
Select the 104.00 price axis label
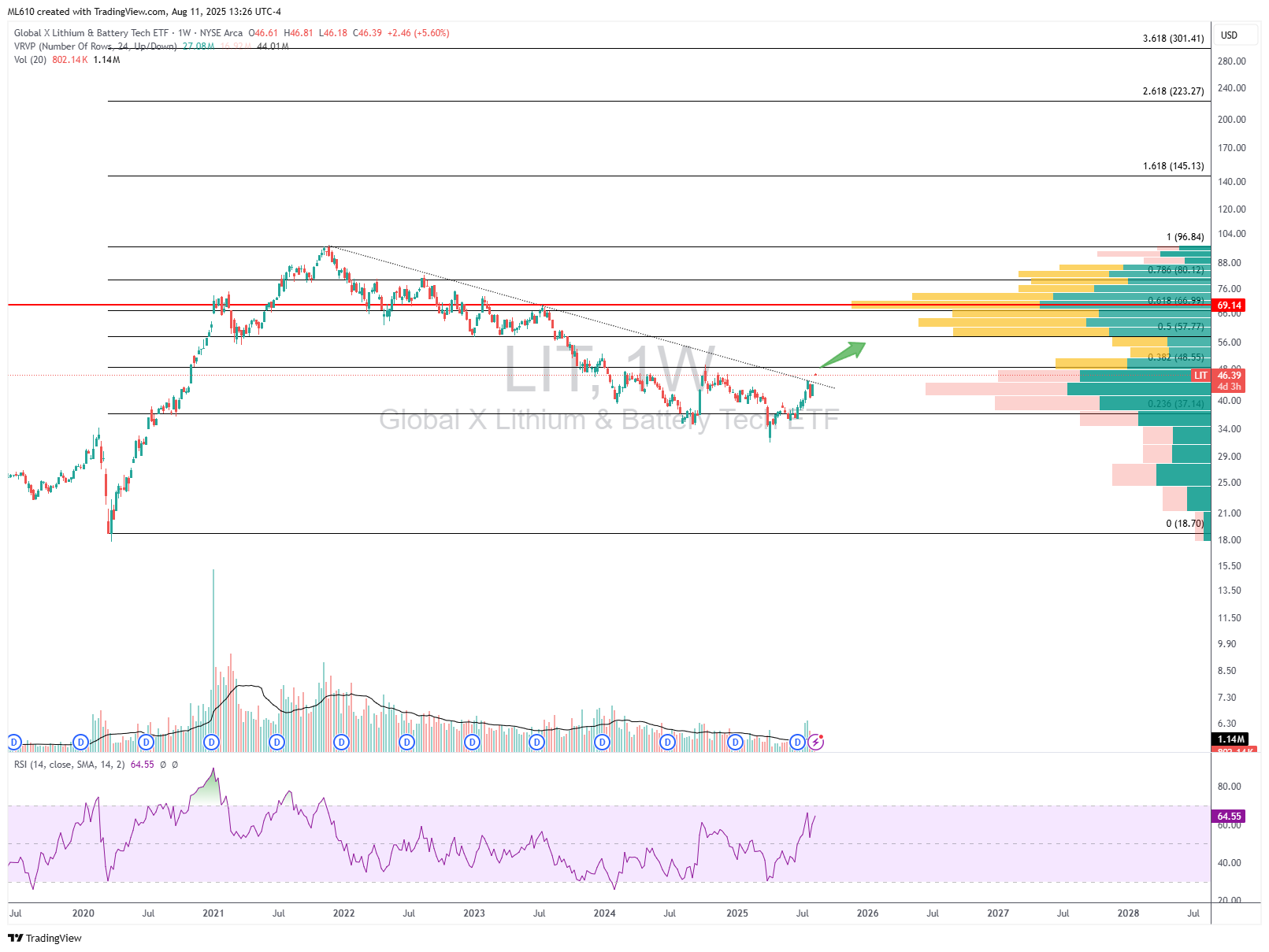tap(1231, 234)
